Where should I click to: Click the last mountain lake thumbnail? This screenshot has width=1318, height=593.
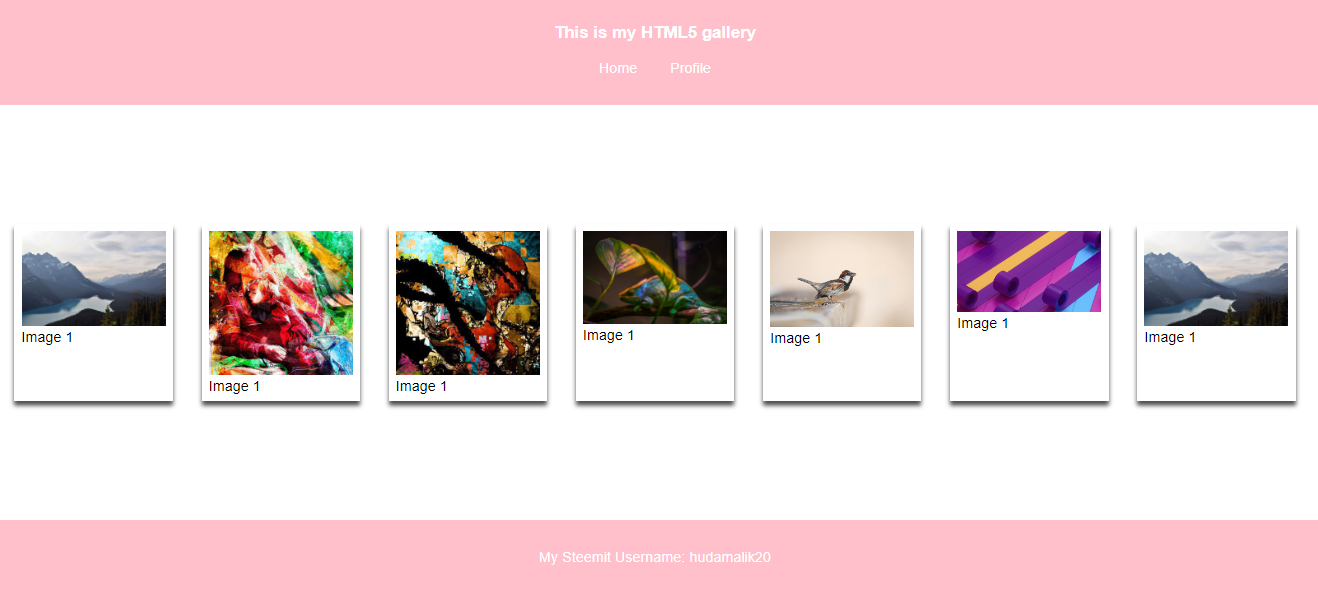pyautogui.click(x=1216, y=279)
